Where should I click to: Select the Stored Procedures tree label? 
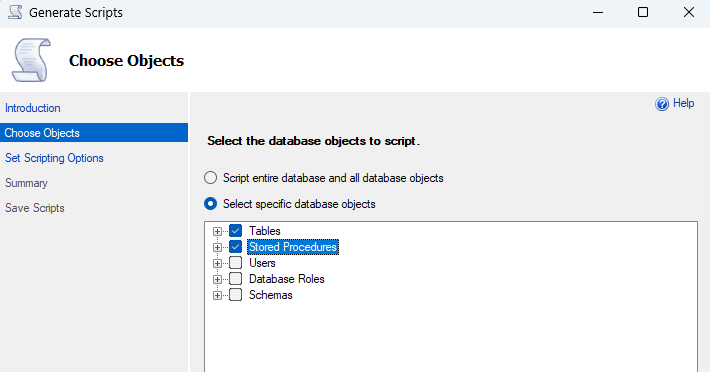(x=293, y=247)
